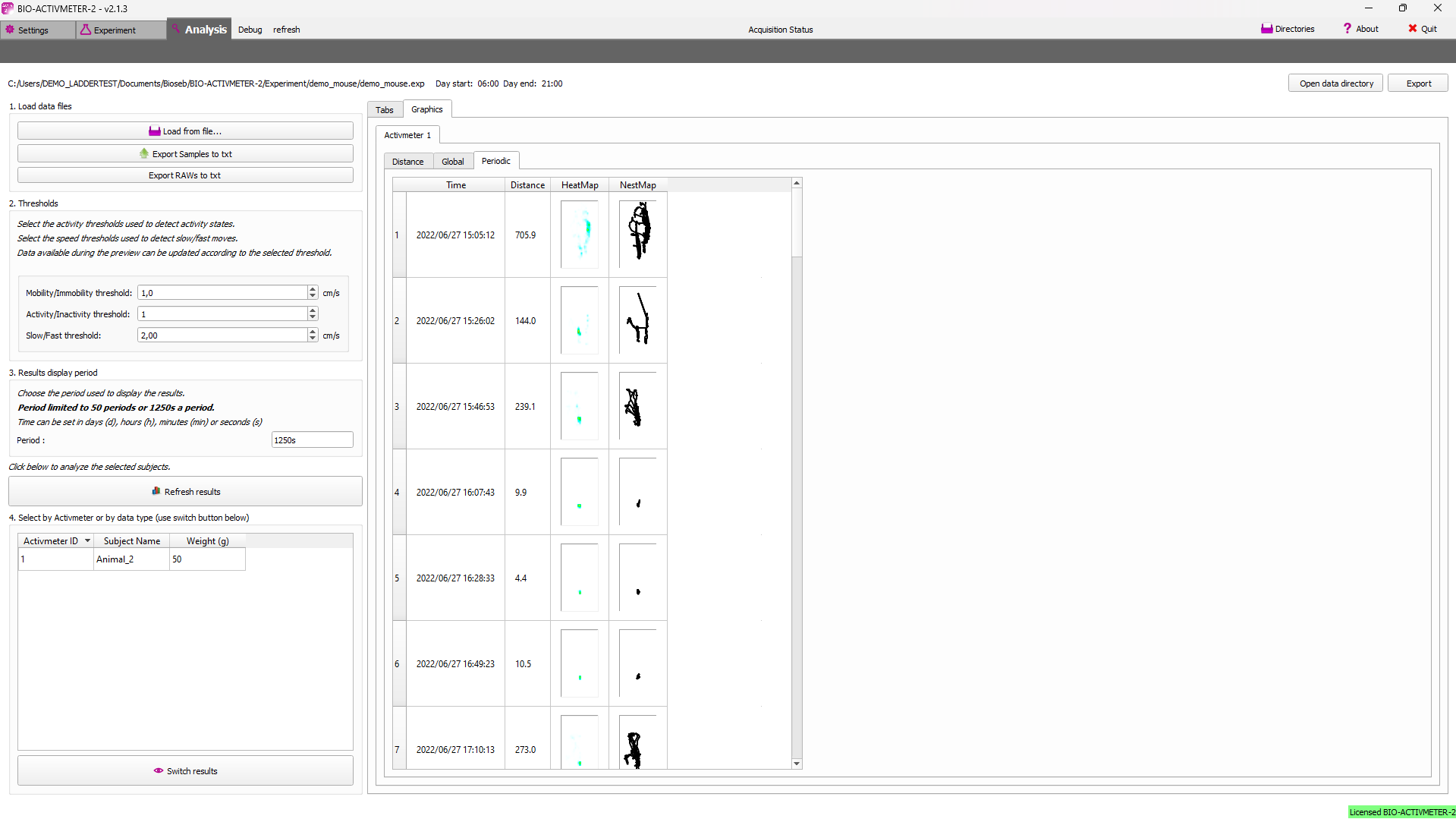Open the Graphics tab

click(426, 109)
